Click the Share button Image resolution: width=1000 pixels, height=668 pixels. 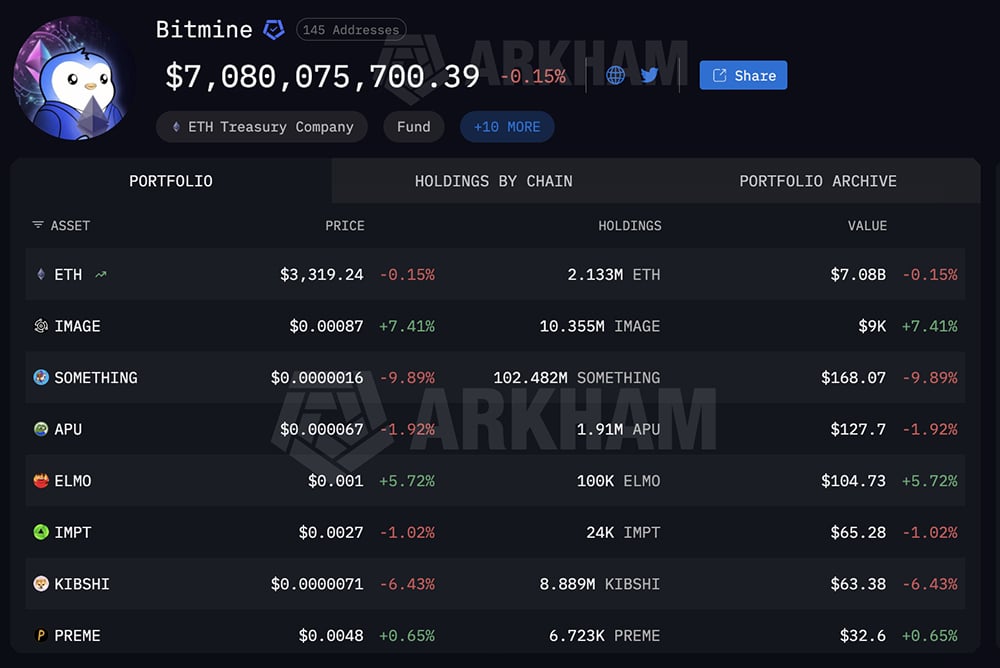click(x=743, y=75)
